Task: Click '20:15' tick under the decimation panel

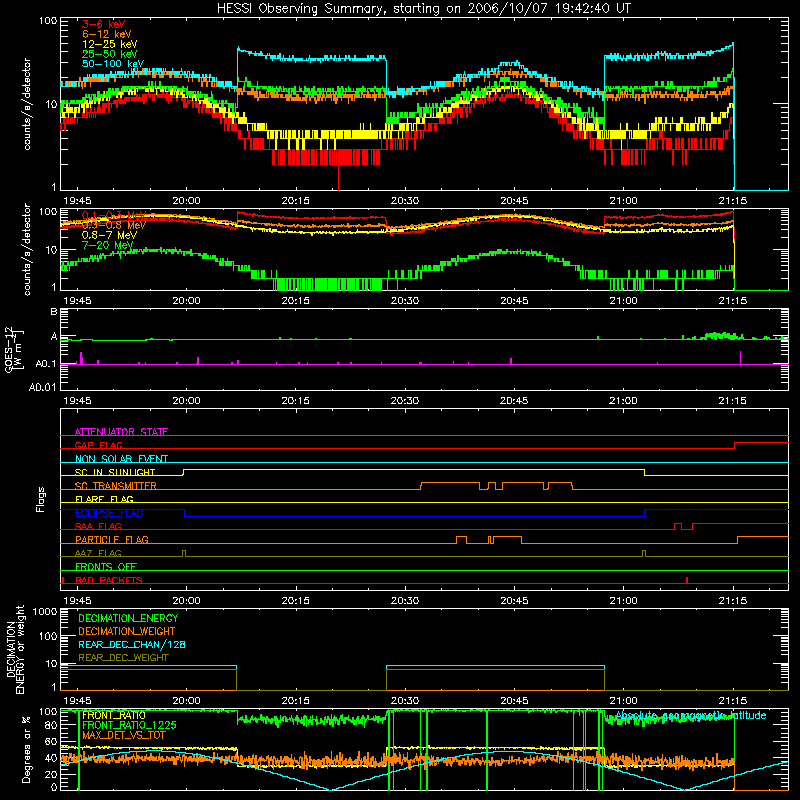Action: pos(295,701)
